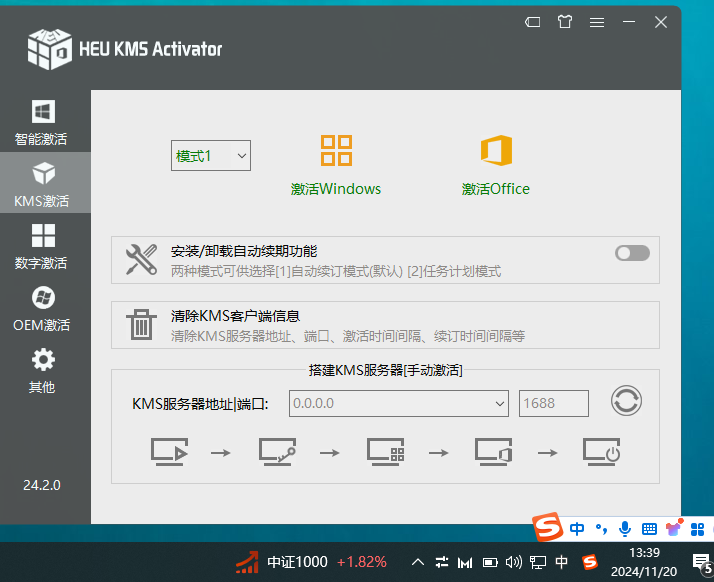
Task: Click the M-shaped tray icon
Action: pos(465,563)
